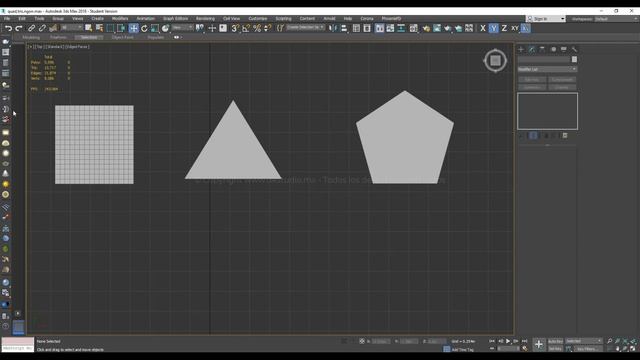Activate Select and Scale tool

click(155, 28)
